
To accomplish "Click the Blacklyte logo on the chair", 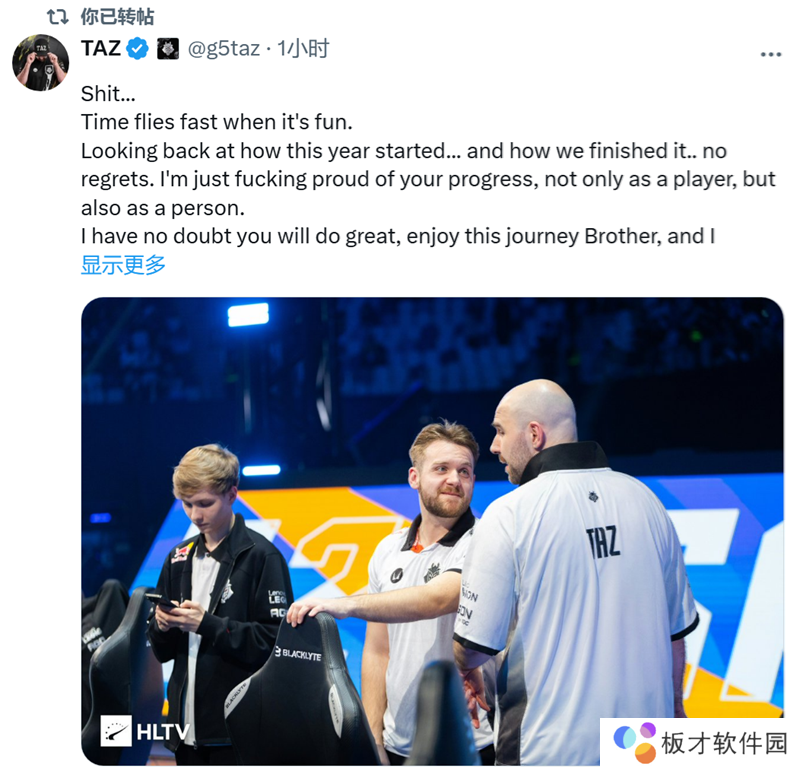I will click(x=298, y=654).
